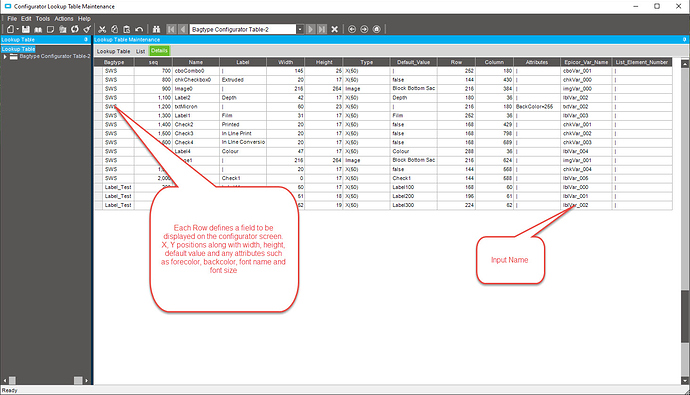Screen dimensions: 690x395
Task: Go to last record navigation icon
Action: 322,29
